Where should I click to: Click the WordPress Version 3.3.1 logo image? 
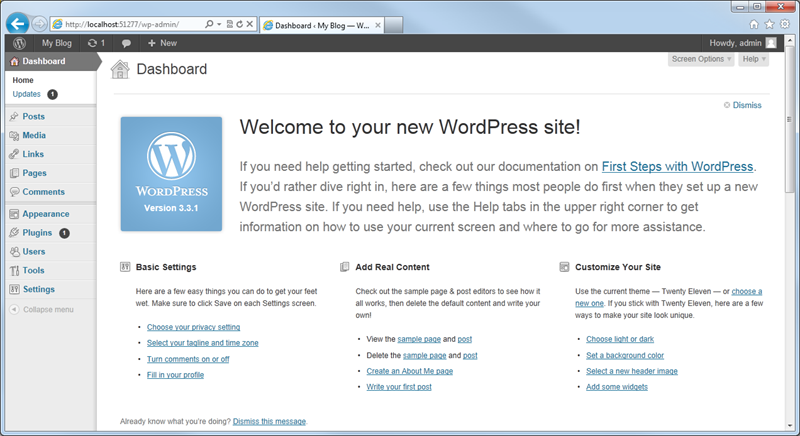171,174
